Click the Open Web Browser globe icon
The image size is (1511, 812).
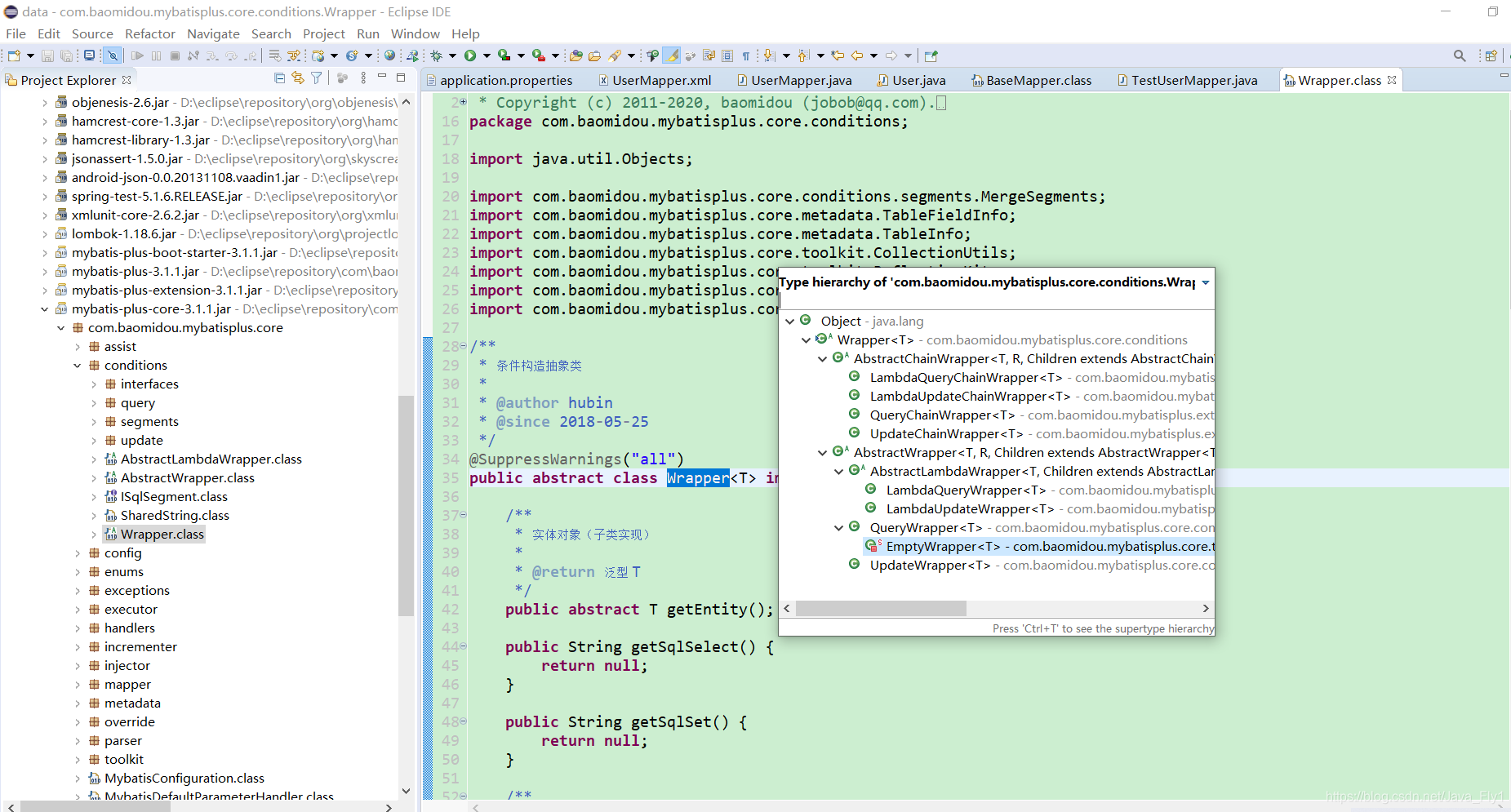point(389,55)
